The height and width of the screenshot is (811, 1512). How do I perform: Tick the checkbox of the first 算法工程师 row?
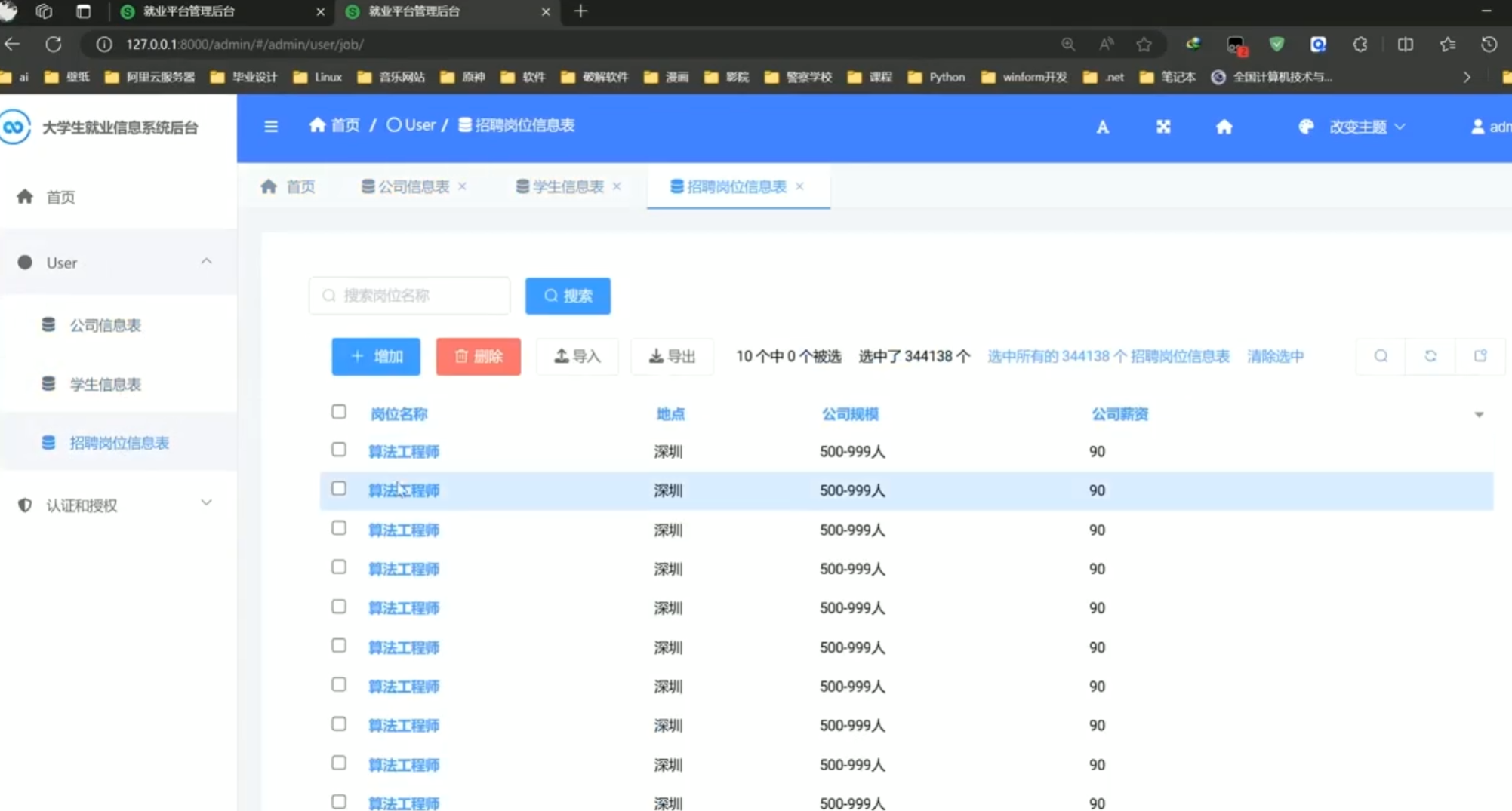pos(339,450)
